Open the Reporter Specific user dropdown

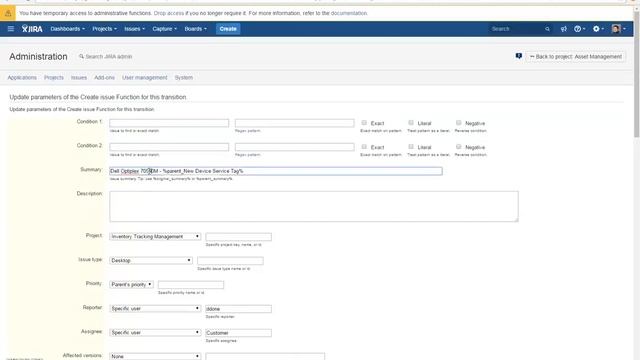click(155, 308)
